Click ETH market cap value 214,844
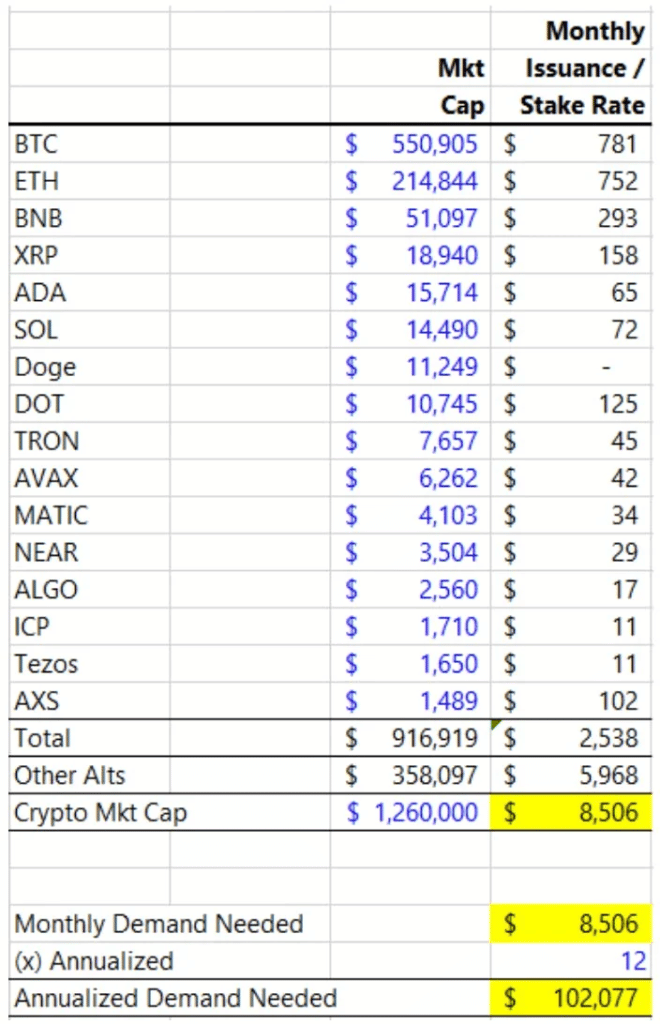Screen dimensions: 660x1024 435,182
